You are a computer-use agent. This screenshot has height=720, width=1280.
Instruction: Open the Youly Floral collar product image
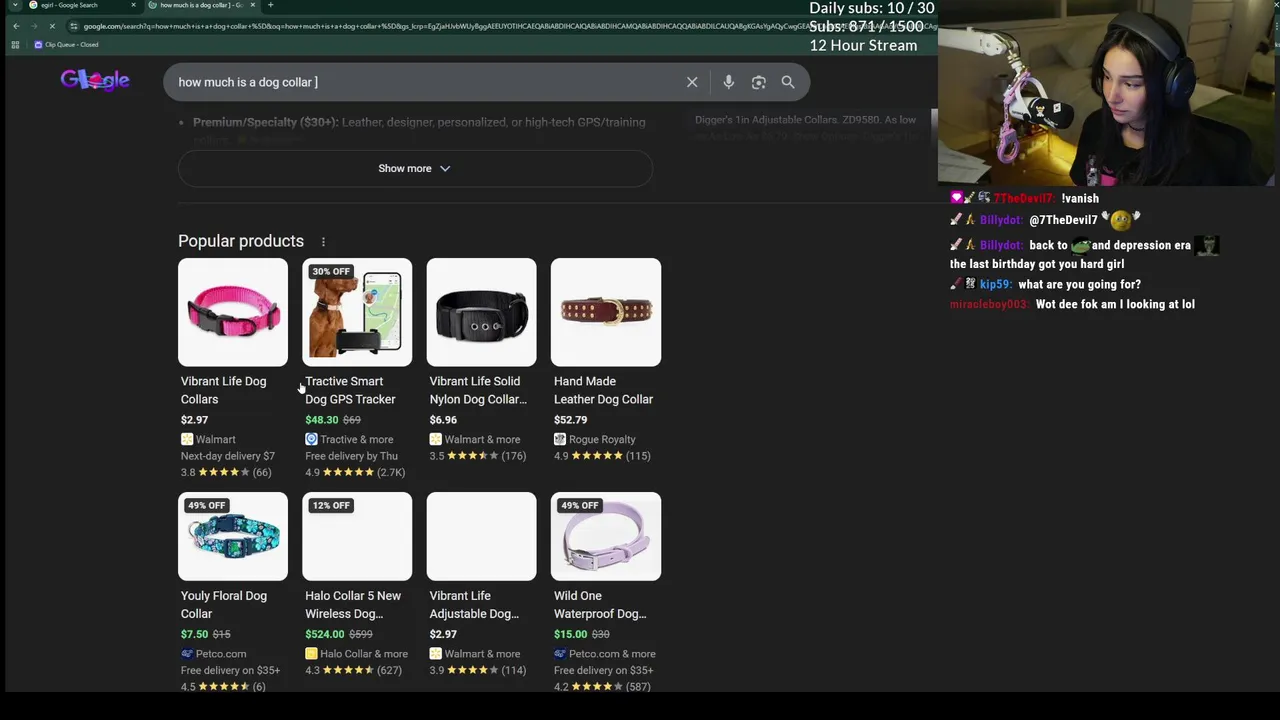coord(233,536)
